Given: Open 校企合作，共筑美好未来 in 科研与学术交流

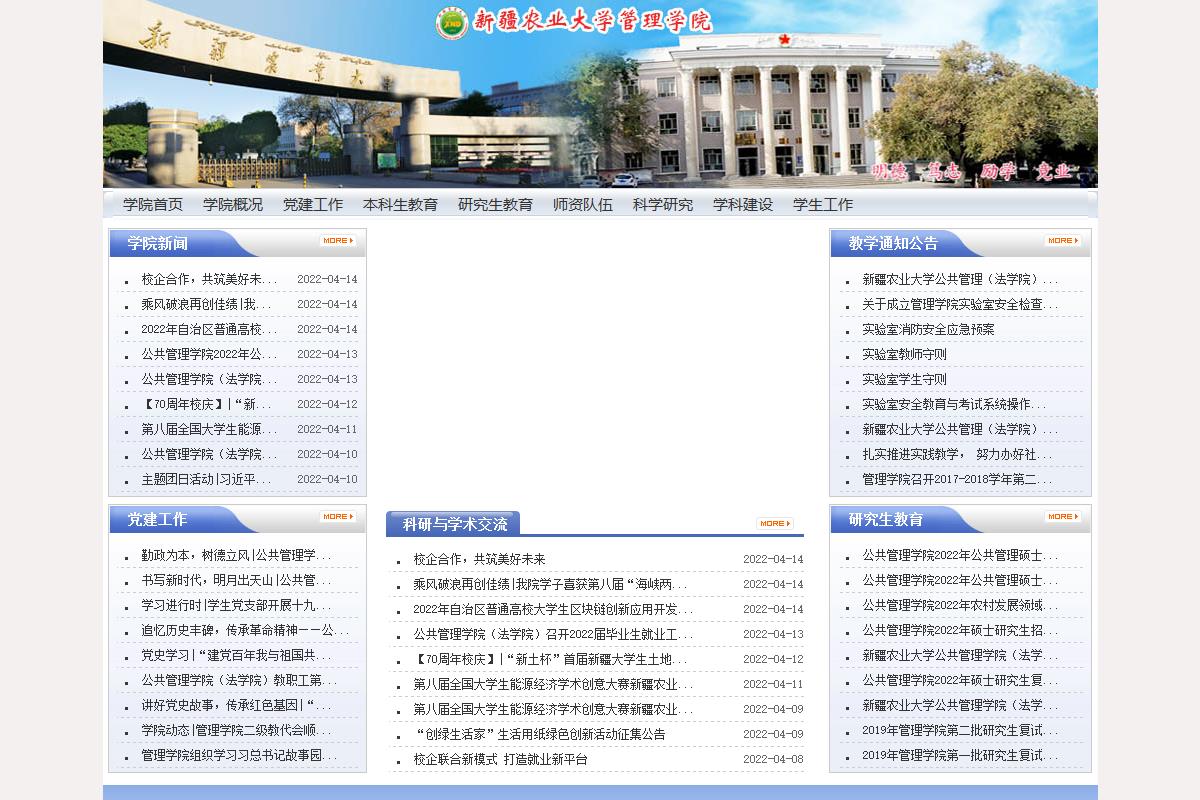Looking at the screenshot, I should pyautogui.click(x=479, y=559).
